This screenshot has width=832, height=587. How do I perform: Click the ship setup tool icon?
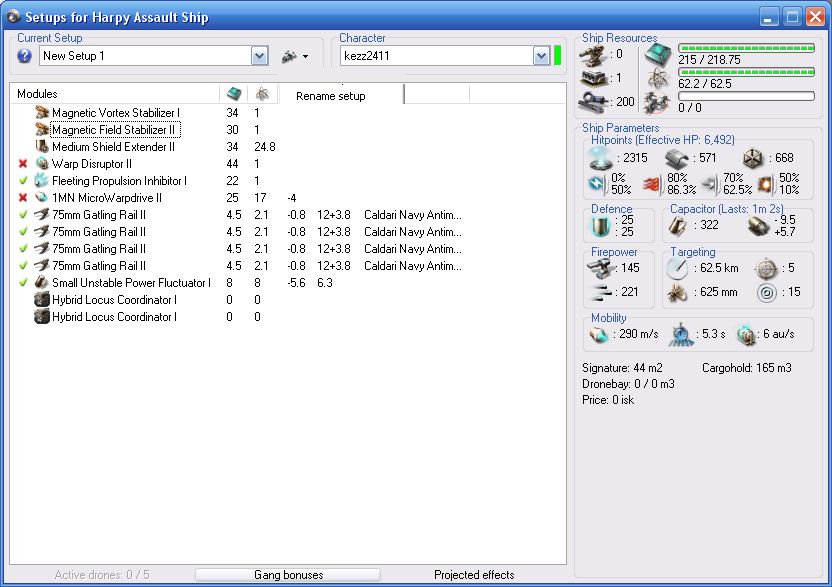(x=290, y=56)
